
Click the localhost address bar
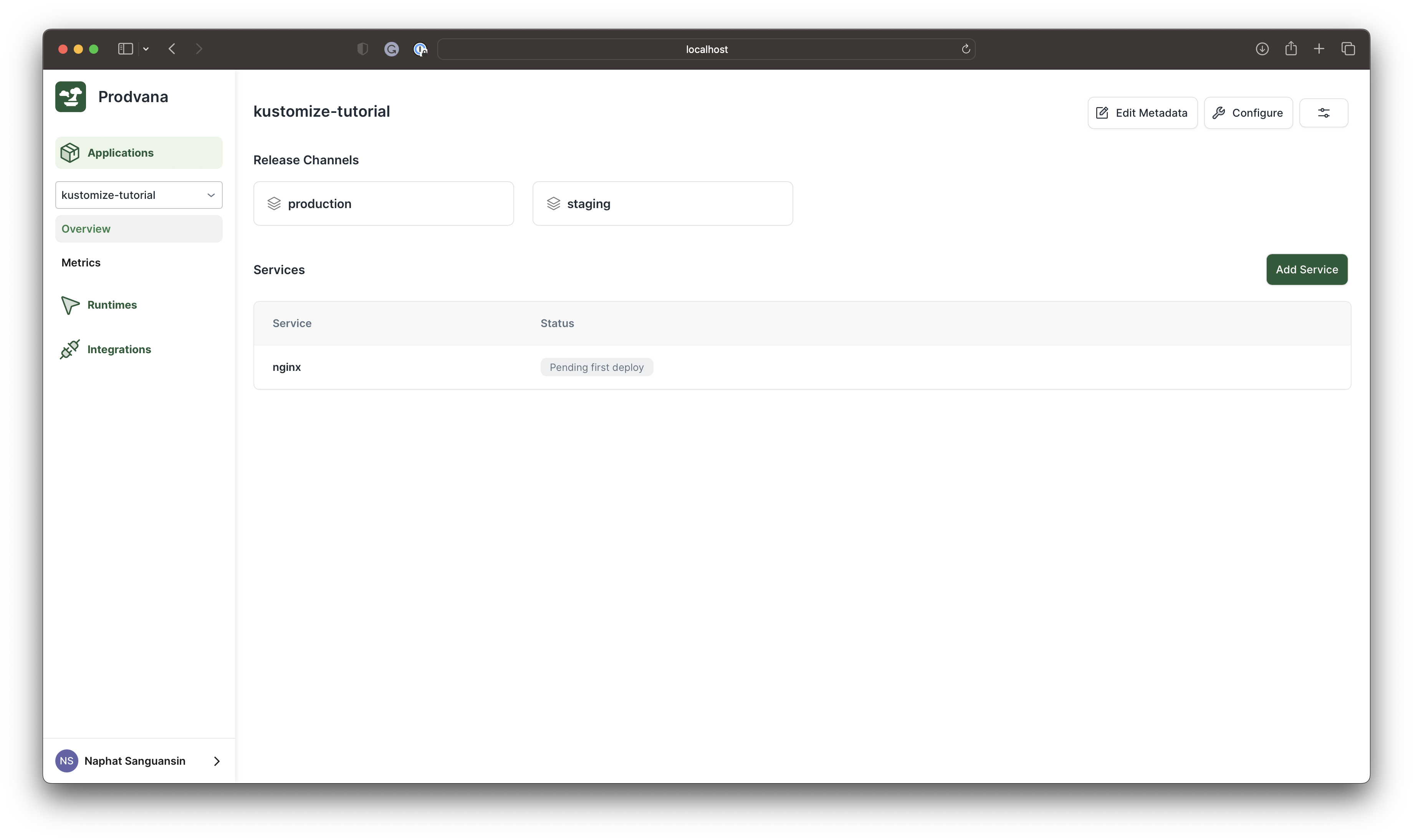(706, 49)
